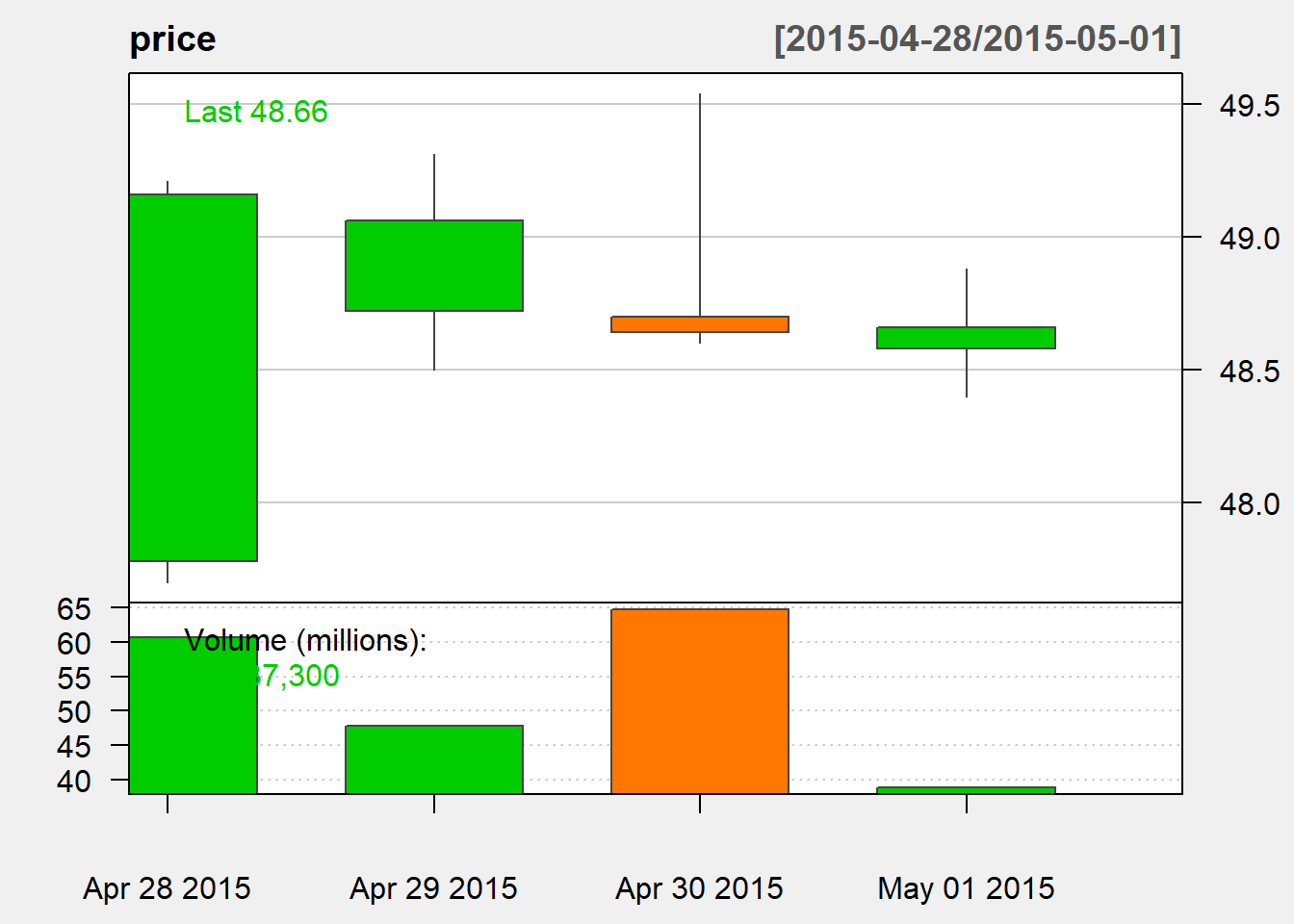Image resolution: width=1294 pixels, height=924 pixels.
Task: Select the date range label in the header
Action: point(977,39)
